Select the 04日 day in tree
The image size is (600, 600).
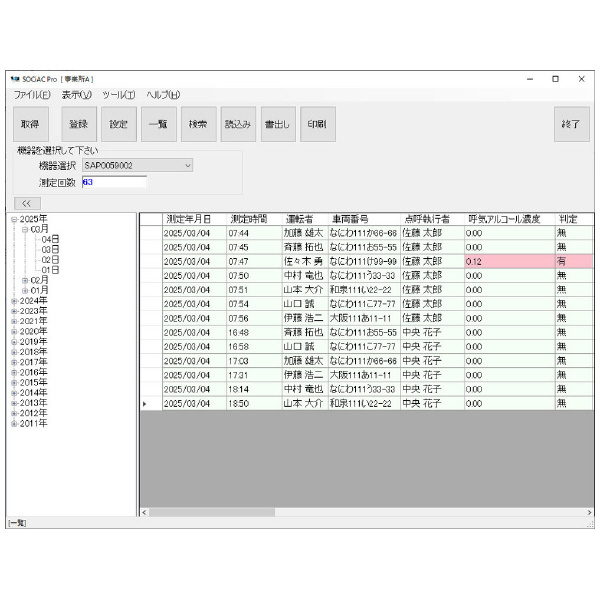50,239
